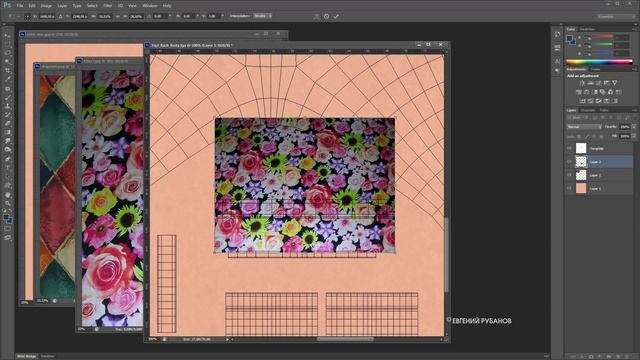The width and height of the screenshot is (640, 360).
Task: Select the Eyedropper tool
Action: (x=7, y=80)
